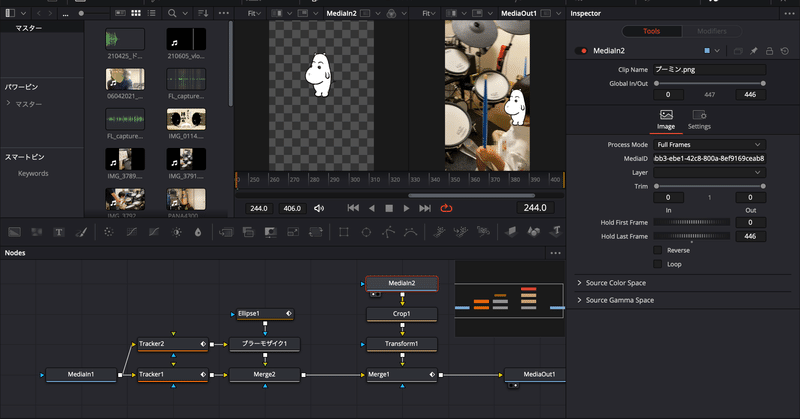Select the Settings tab in Inspector
Screen dimensions: 800x419
[x=699, y=120]
